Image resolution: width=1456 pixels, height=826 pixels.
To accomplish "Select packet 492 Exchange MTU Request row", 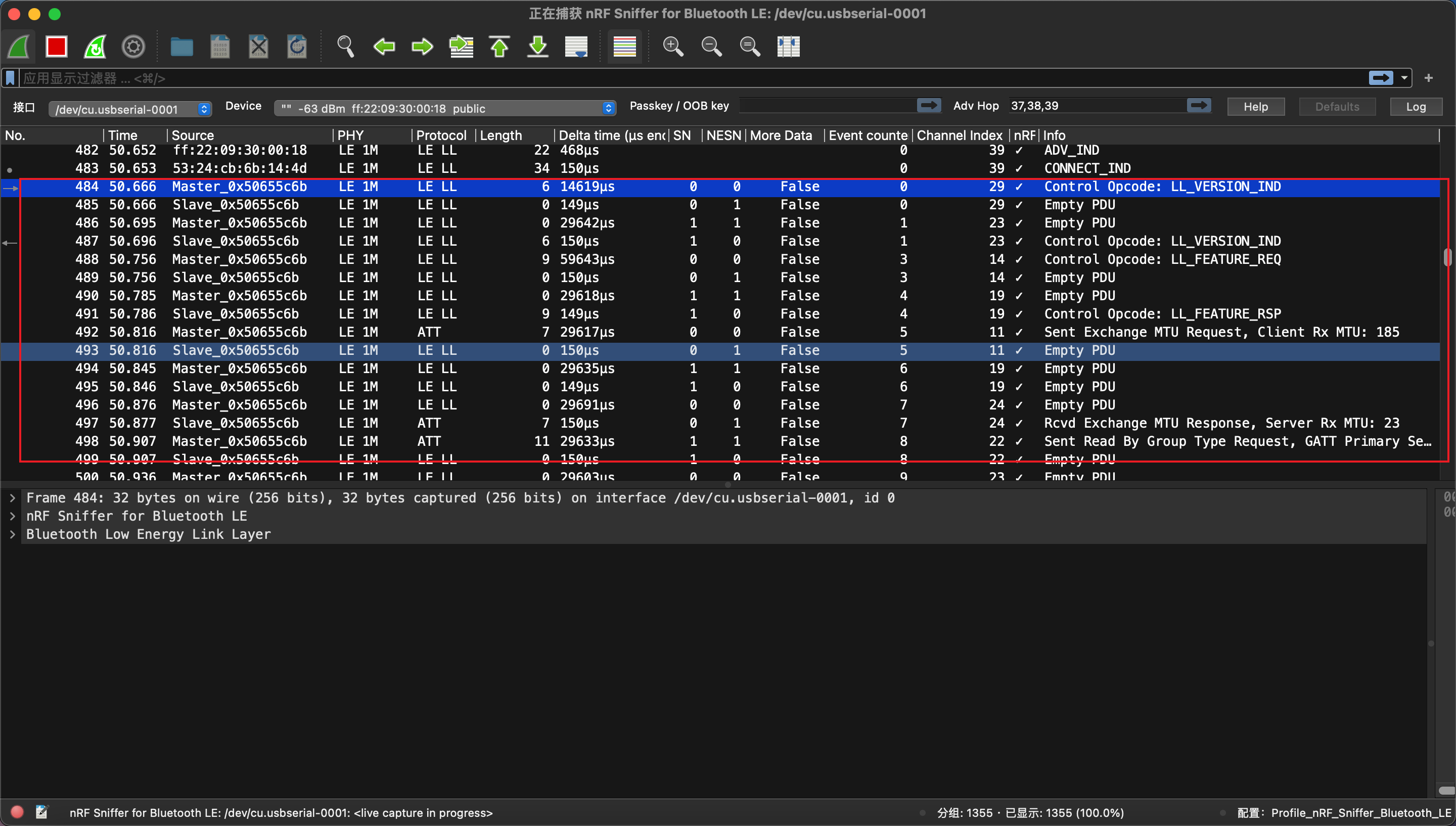I will [x=720, y=332].
